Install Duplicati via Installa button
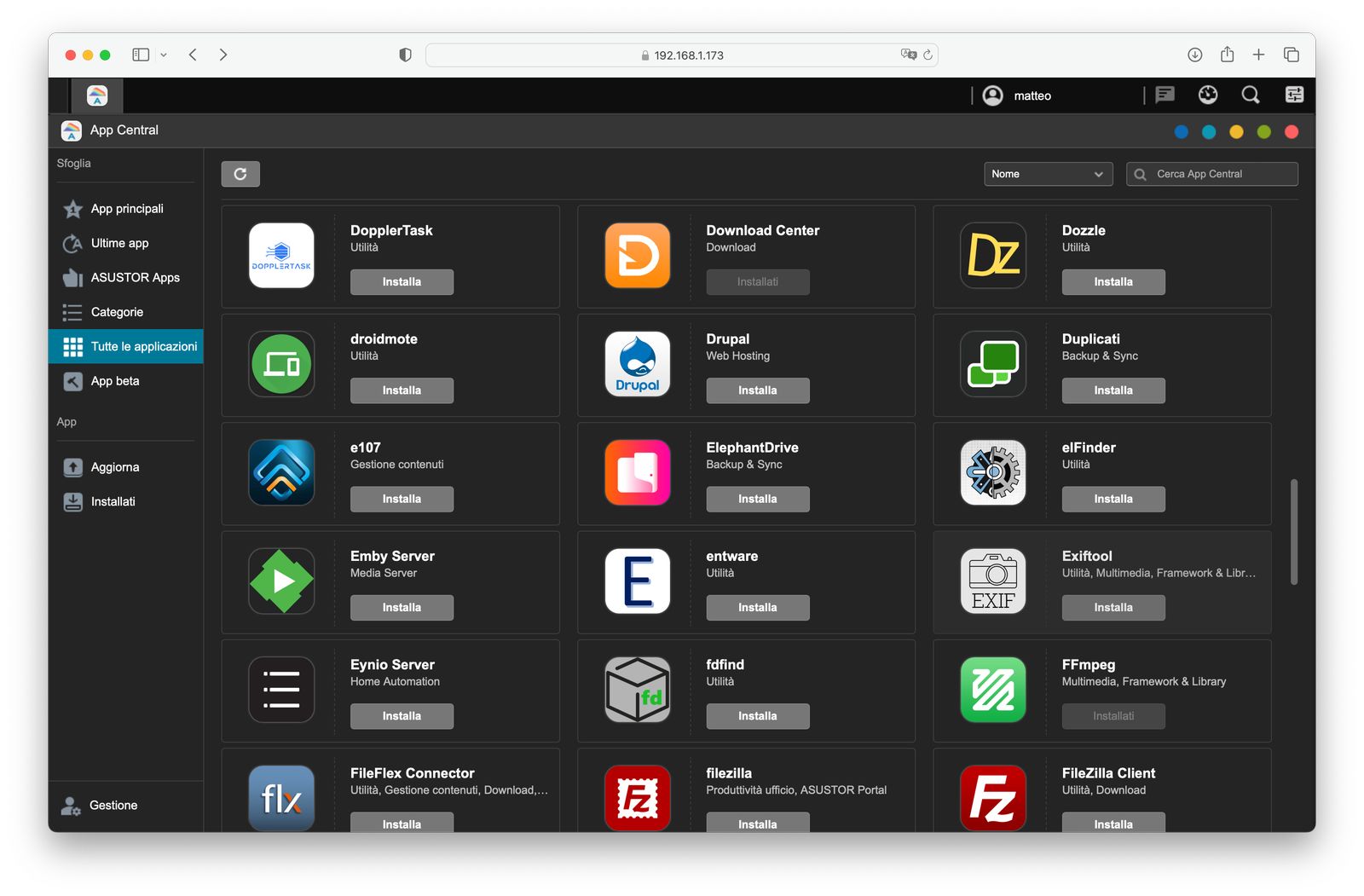 click(x=1113, y=390)
